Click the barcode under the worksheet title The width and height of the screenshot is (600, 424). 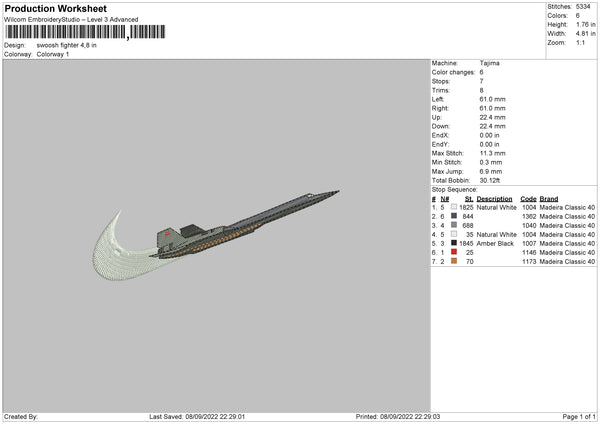point(85,32)
